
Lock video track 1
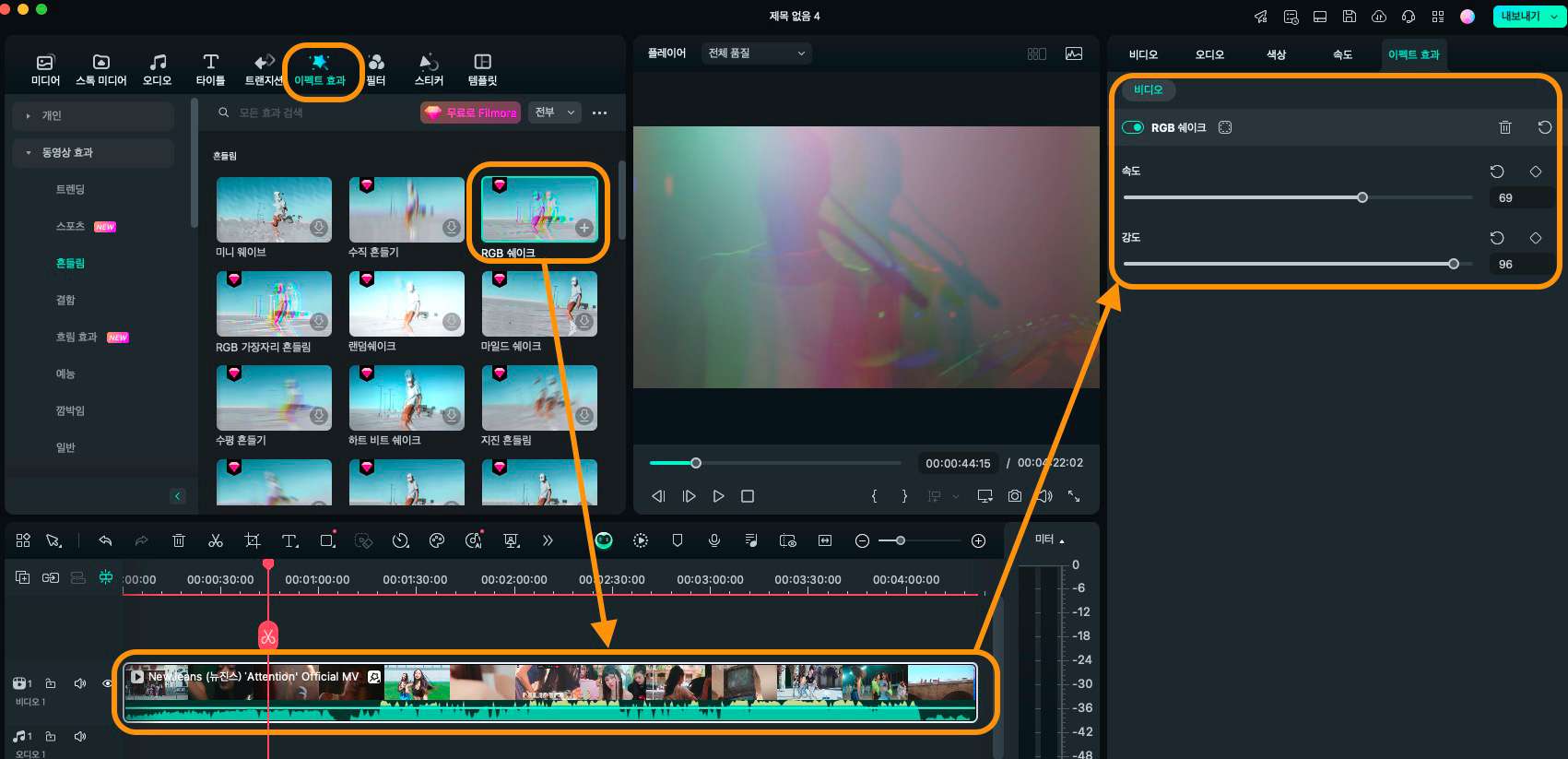tap(51, 683)
